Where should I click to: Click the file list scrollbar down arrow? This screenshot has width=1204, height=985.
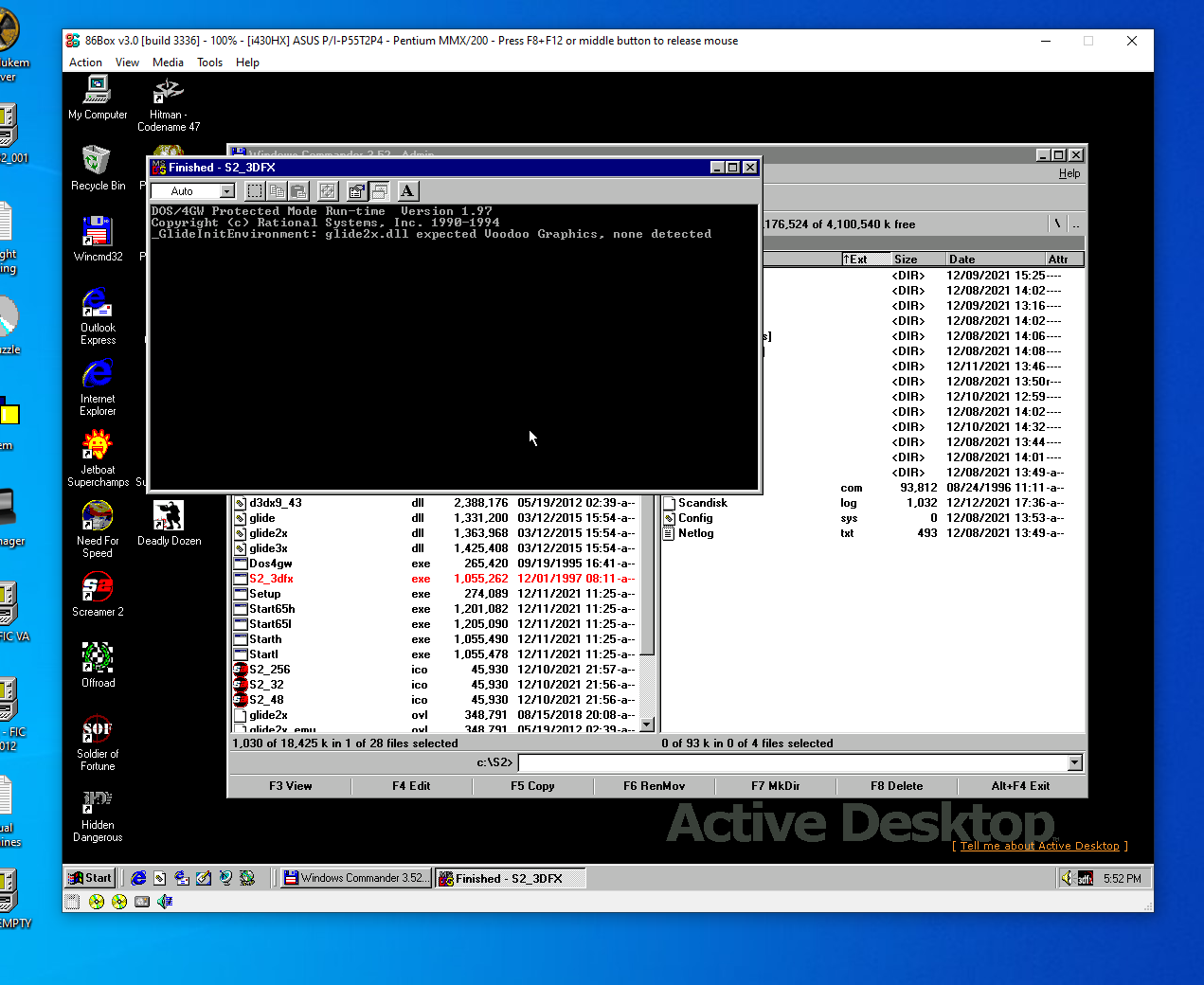646,724
